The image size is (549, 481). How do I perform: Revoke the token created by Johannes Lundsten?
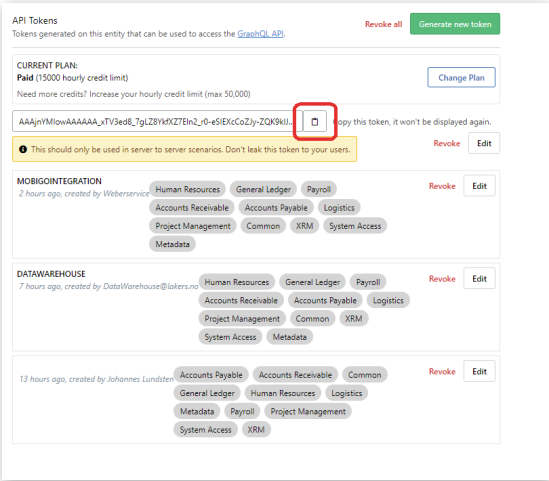pyautogui.click(x=442, y=371)
